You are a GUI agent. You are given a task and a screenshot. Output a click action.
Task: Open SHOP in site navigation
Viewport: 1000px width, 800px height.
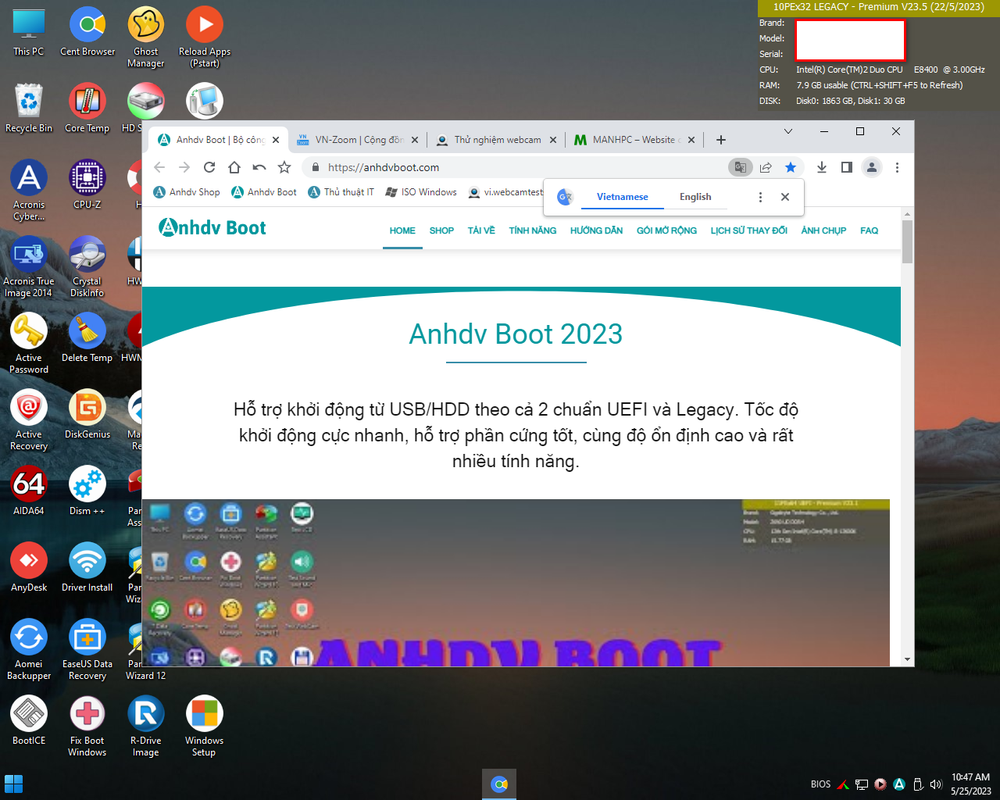[441, 230]
